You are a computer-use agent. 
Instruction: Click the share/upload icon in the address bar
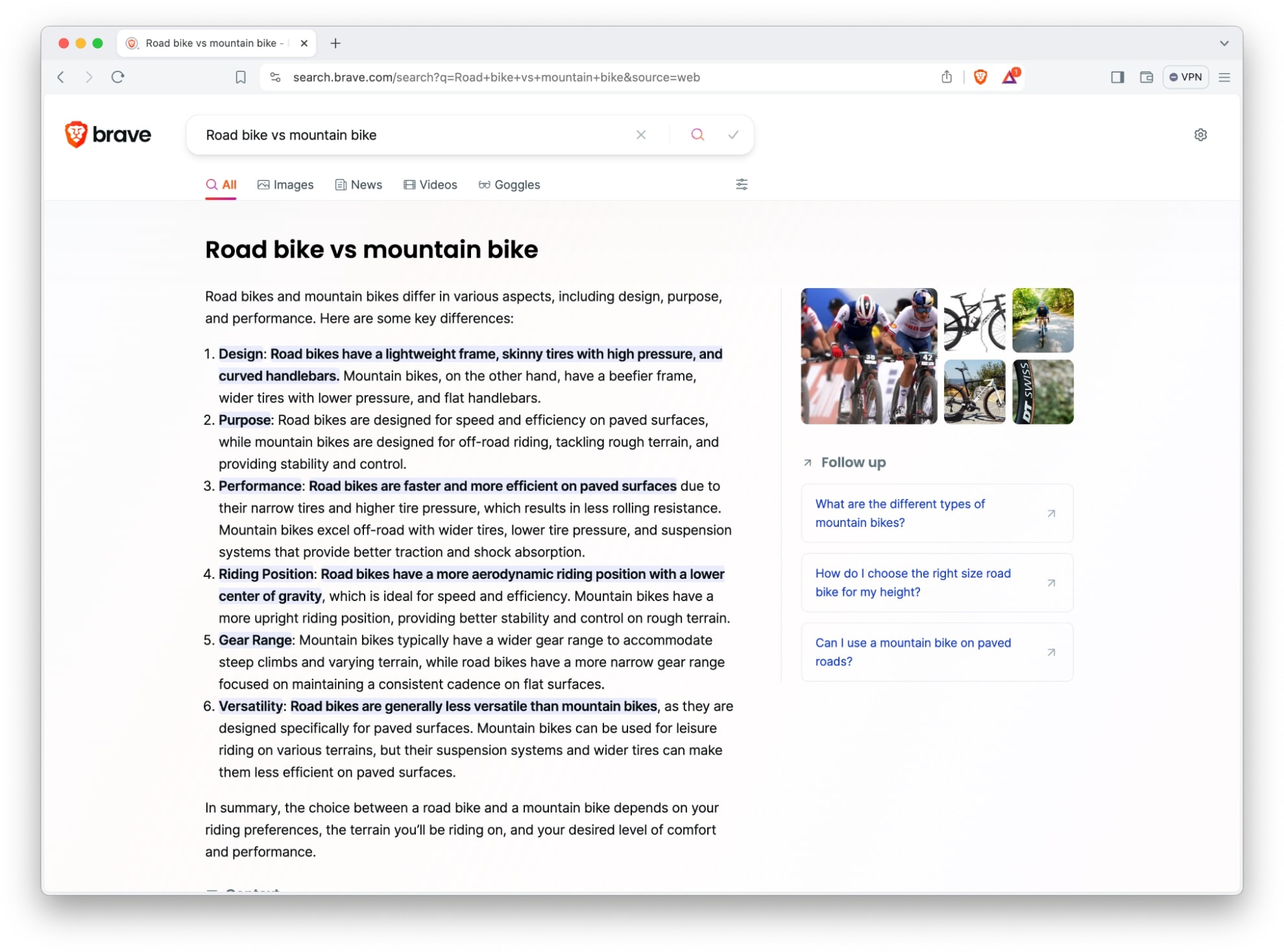(x=947, y=77)
